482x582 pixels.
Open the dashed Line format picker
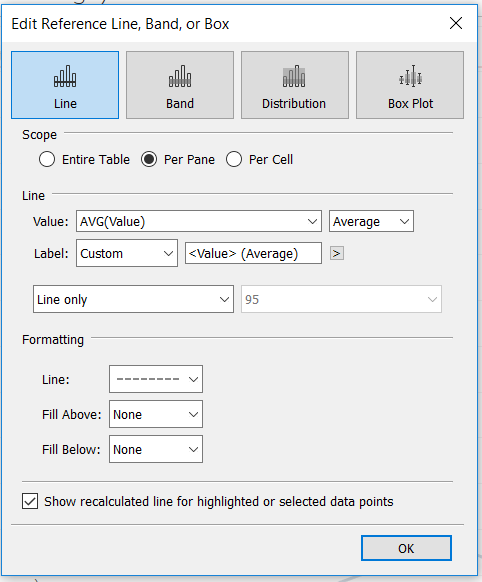[156, 379]
